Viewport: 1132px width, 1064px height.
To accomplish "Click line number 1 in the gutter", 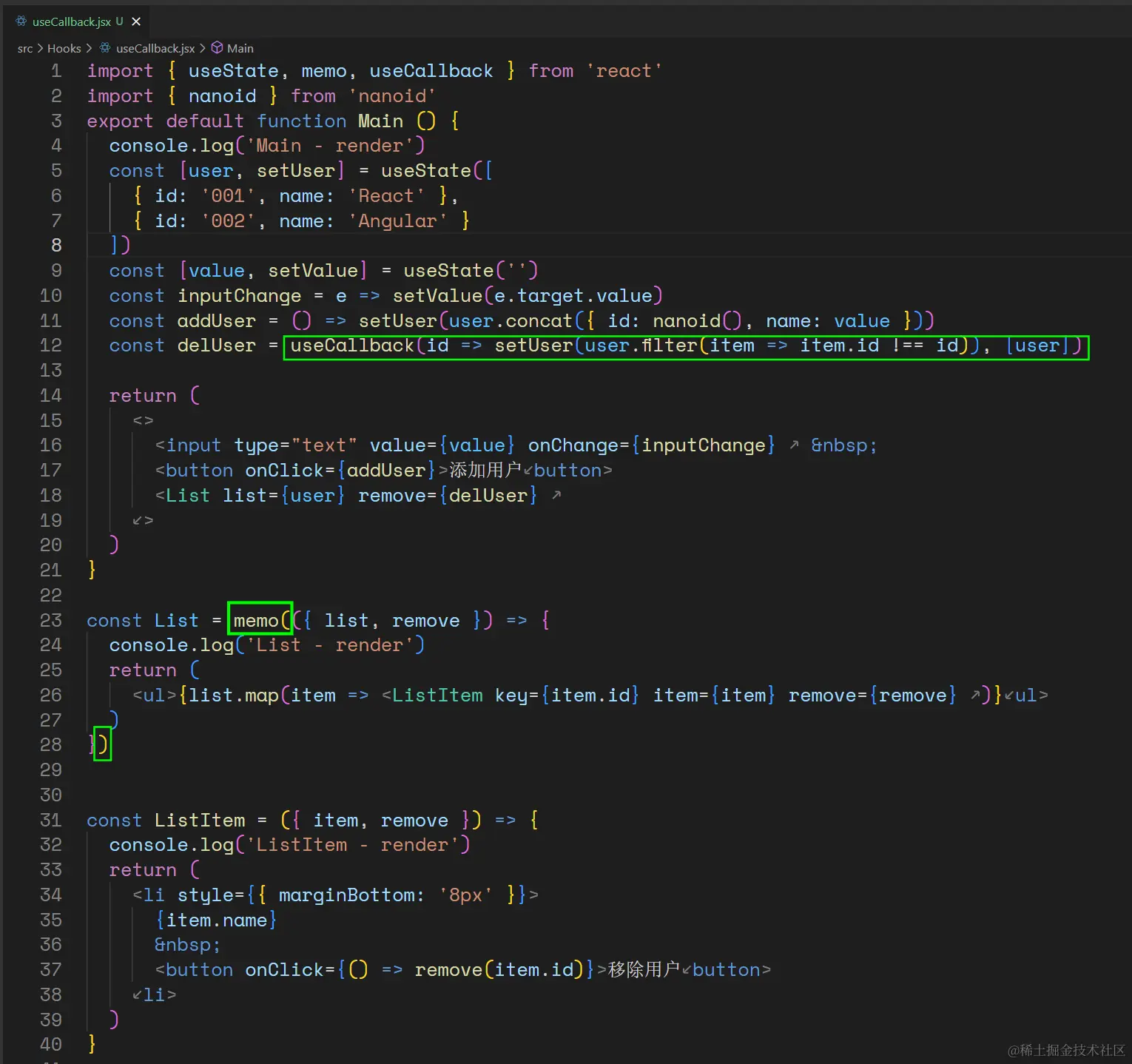I will click(56, 71).
